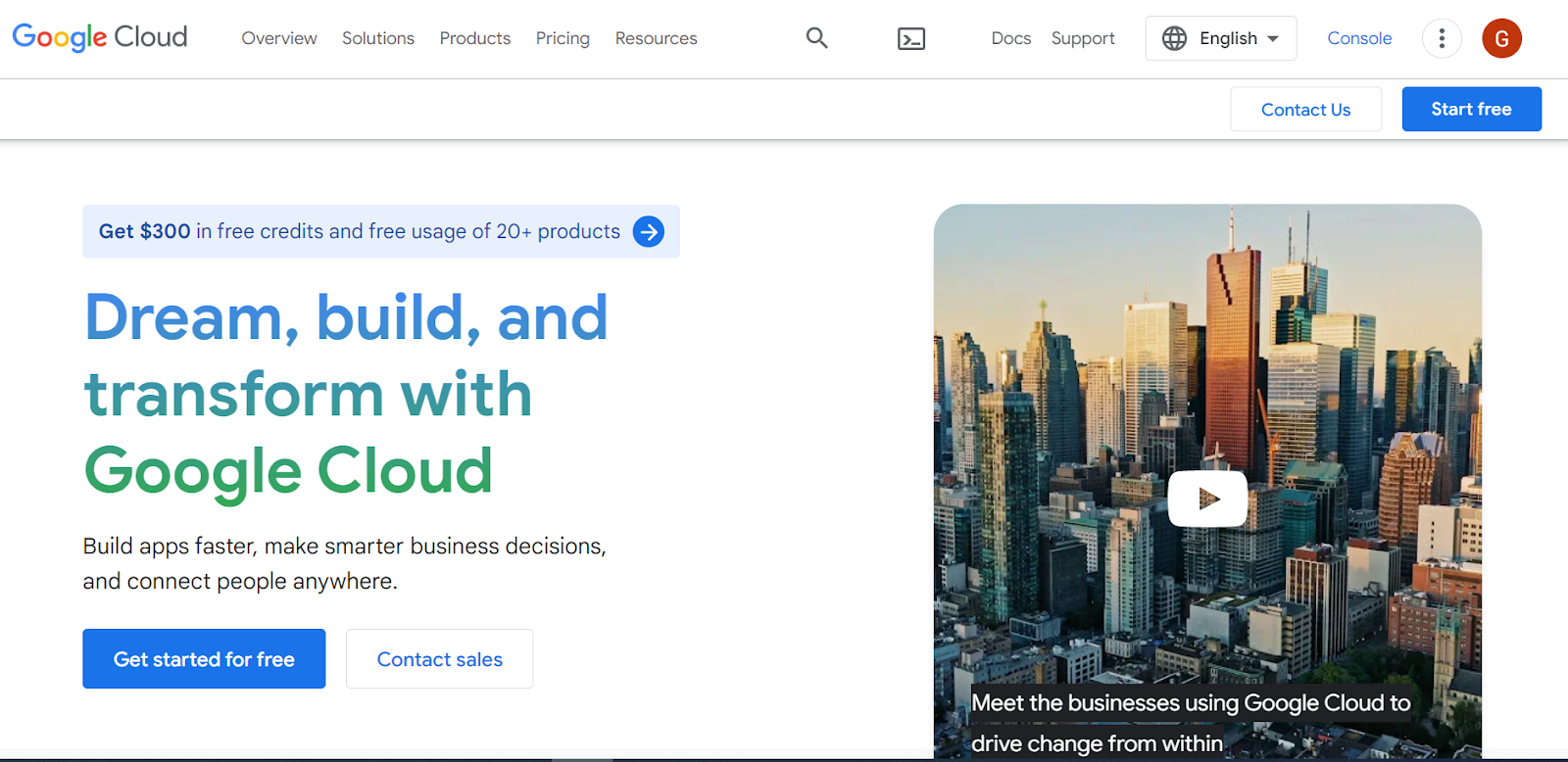Open the Resources menu
Image resolution: width=1568 pixels, height=762 pixels.
656,38
